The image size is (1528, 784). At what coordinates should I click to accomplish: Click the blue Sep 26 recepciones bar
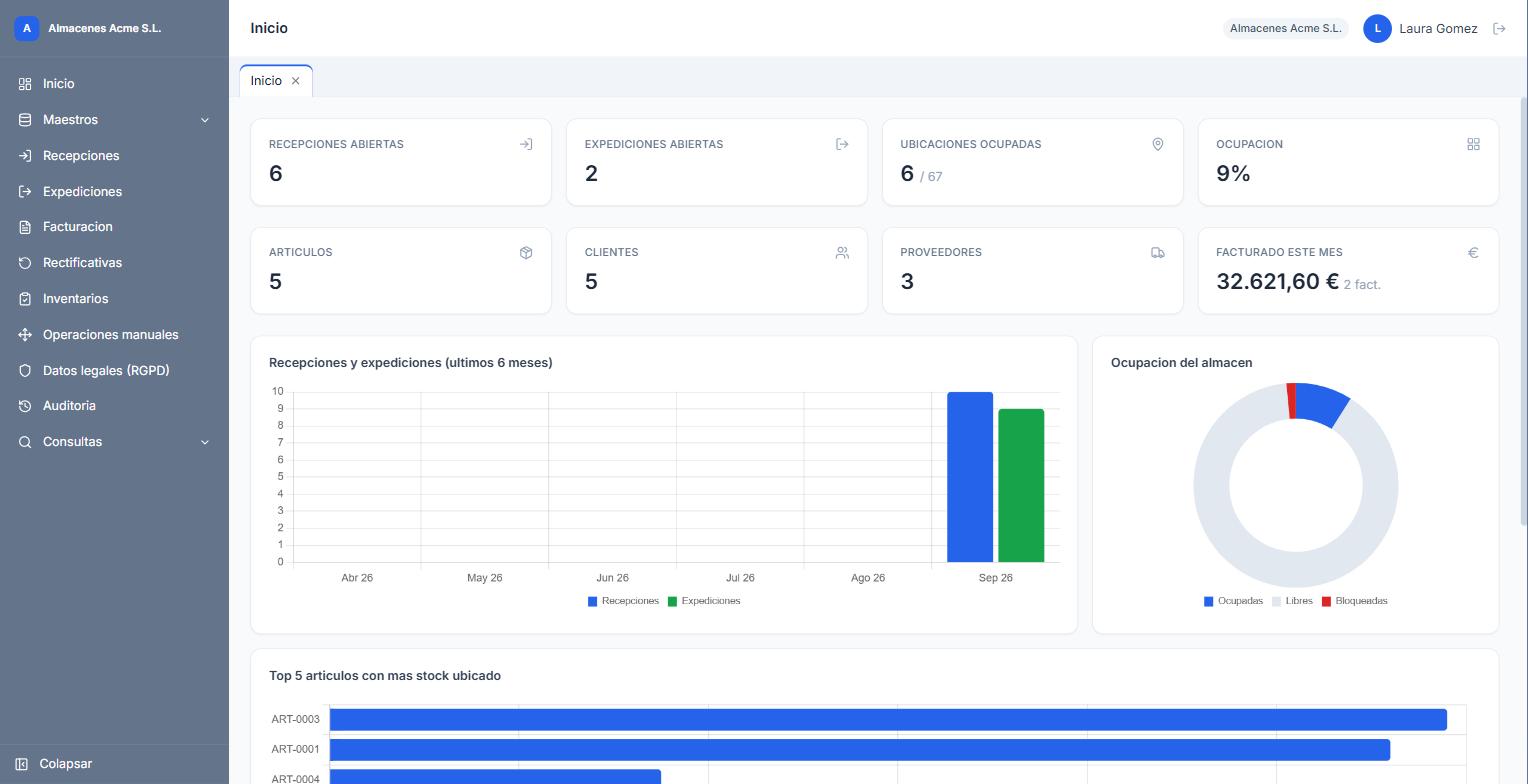970,477
